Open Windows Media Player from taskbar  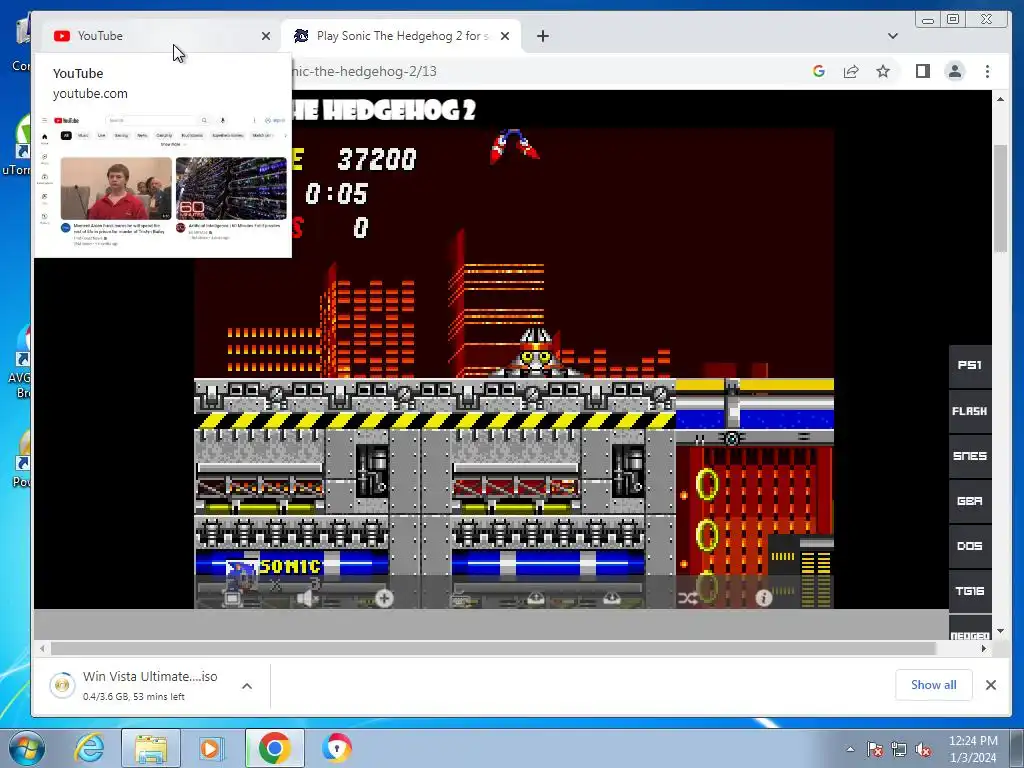[211, 748]
